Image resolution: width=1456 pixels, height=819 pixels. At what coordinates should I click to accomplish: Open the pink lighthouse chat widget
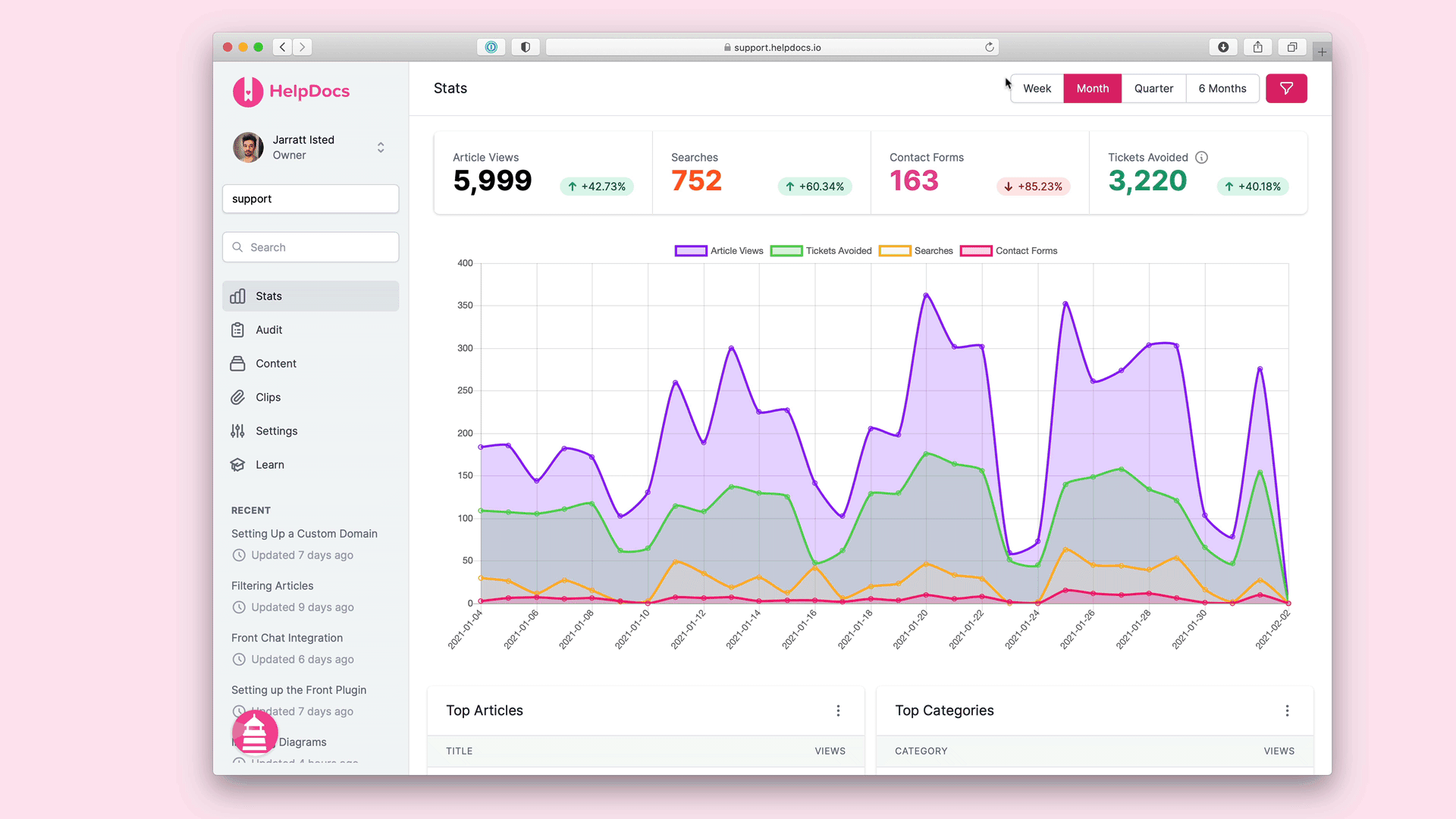point(255,733)
